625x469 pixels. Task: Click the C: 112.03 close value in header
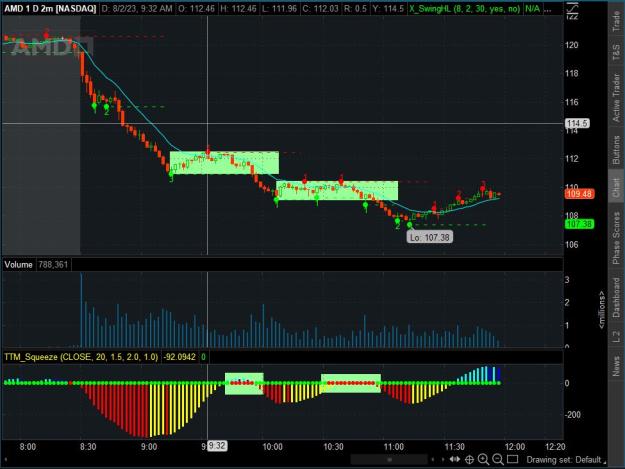(x=320, y=8)
